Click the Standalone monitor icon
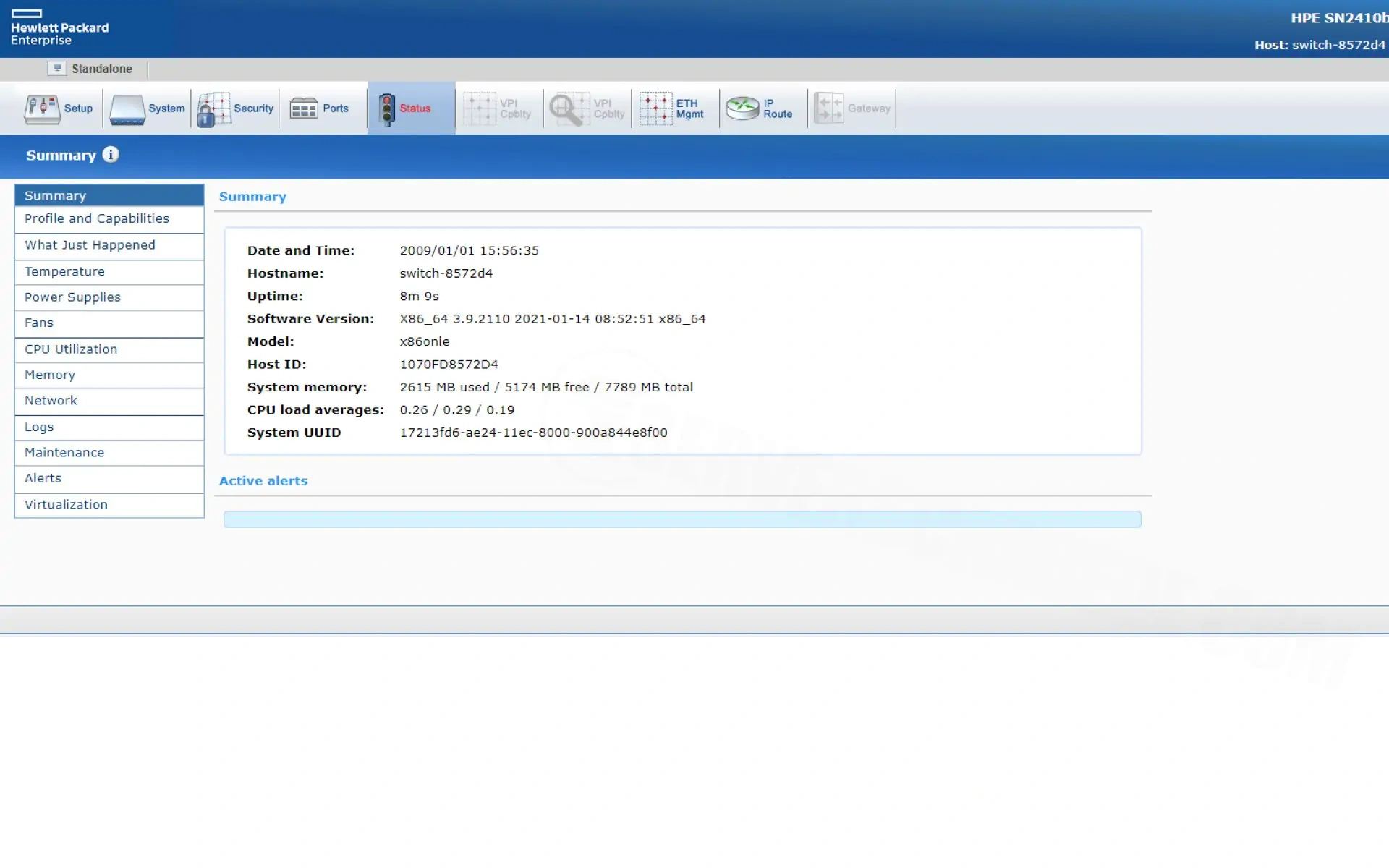This screenshot has height=868, width=1389. point(57,69)
